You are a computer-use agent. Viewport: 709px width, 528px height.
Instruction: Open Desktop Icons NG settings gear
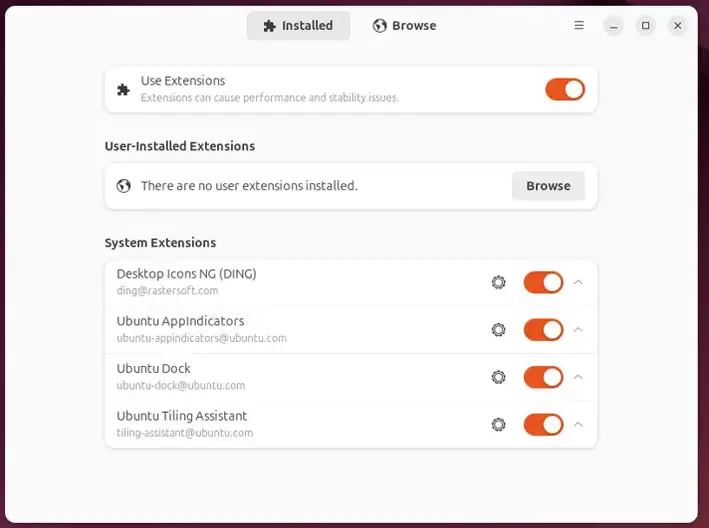click(498, 283)
